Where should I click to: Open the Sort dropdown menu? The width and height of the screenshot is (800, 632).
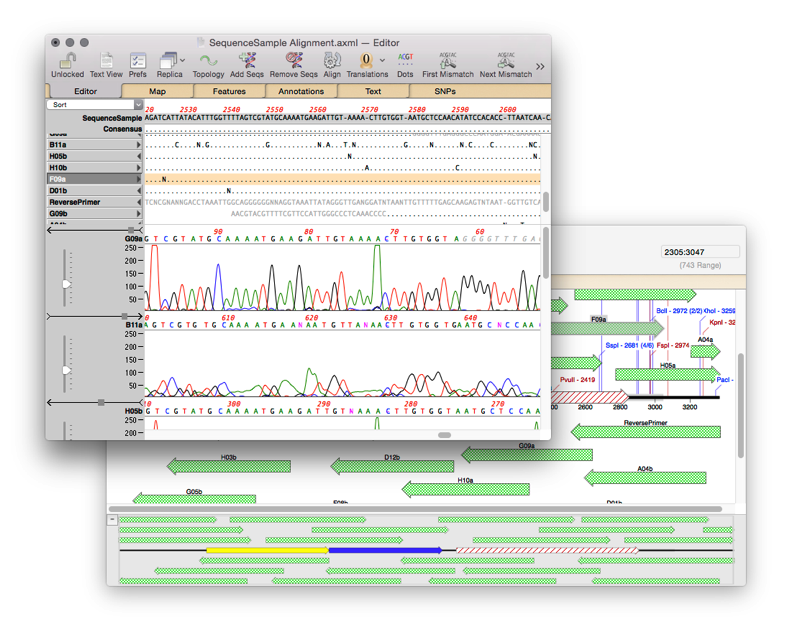tap(95, 104)
